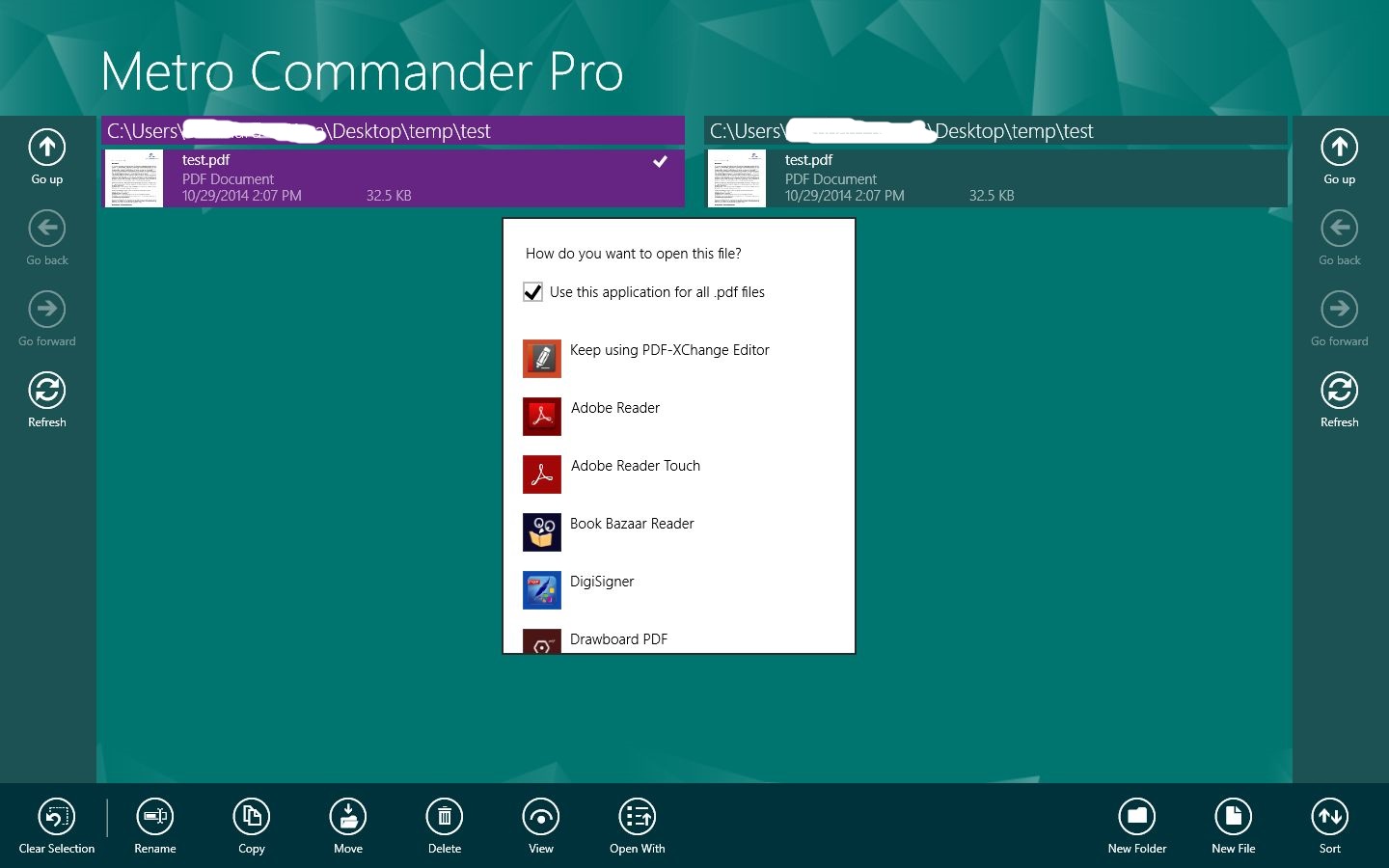Click 'PDF Document' type in right pane
1389x868 pixels.
[831, 179]
